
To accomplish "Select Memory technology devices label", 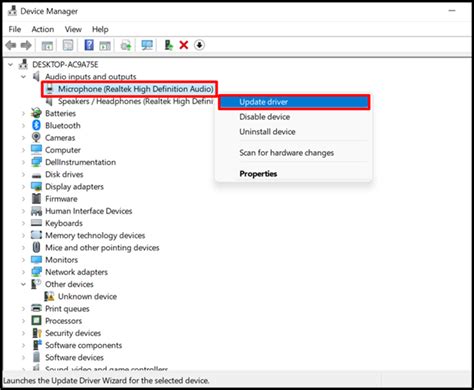I will pyautogui.click(x=95, y=235).
